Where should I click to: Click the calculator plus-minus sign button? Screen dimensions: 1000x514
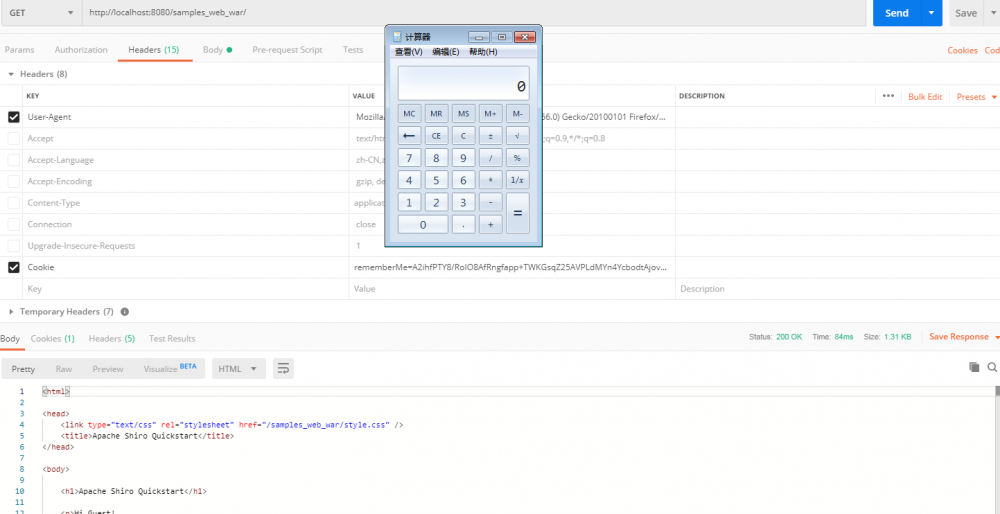coord(490,136)
